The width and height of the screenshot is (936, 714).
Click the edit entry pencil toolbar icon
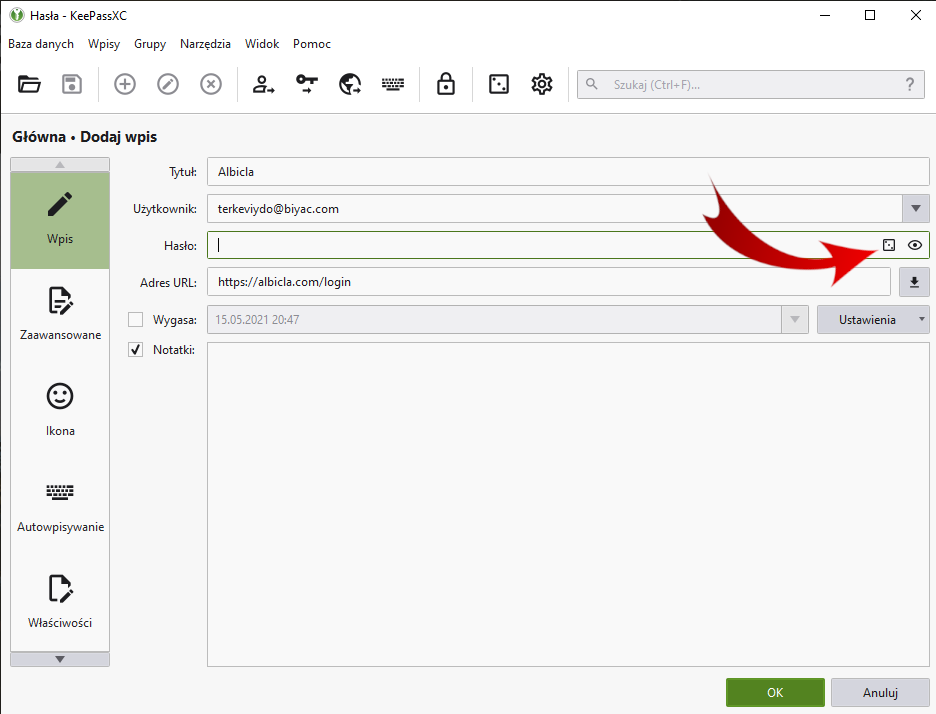click(168, 84)
